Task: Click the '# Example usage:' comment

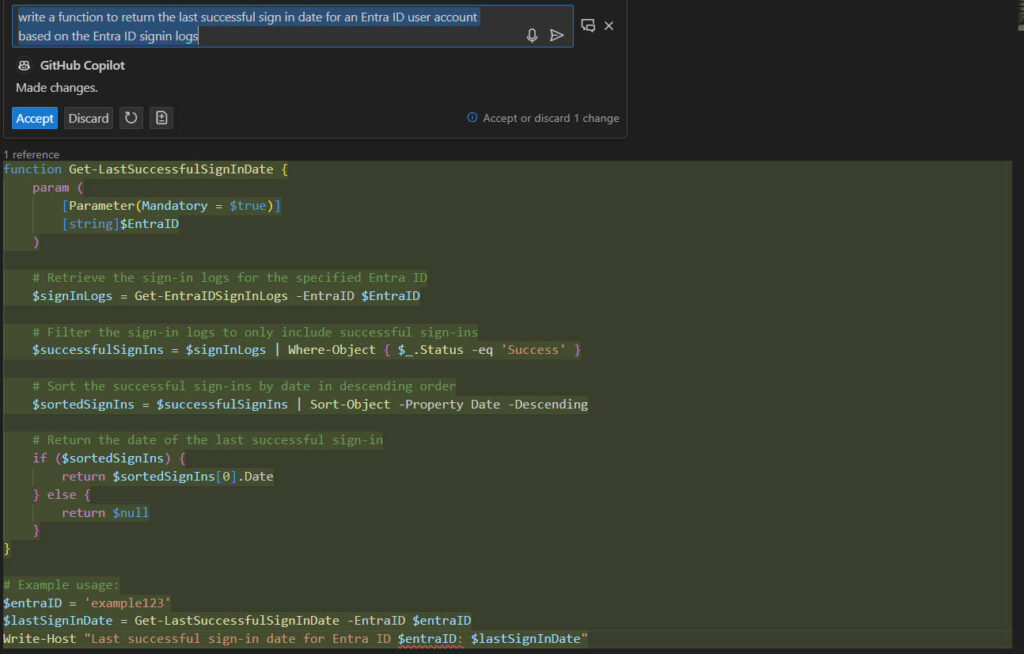Action: pos(61,585)
